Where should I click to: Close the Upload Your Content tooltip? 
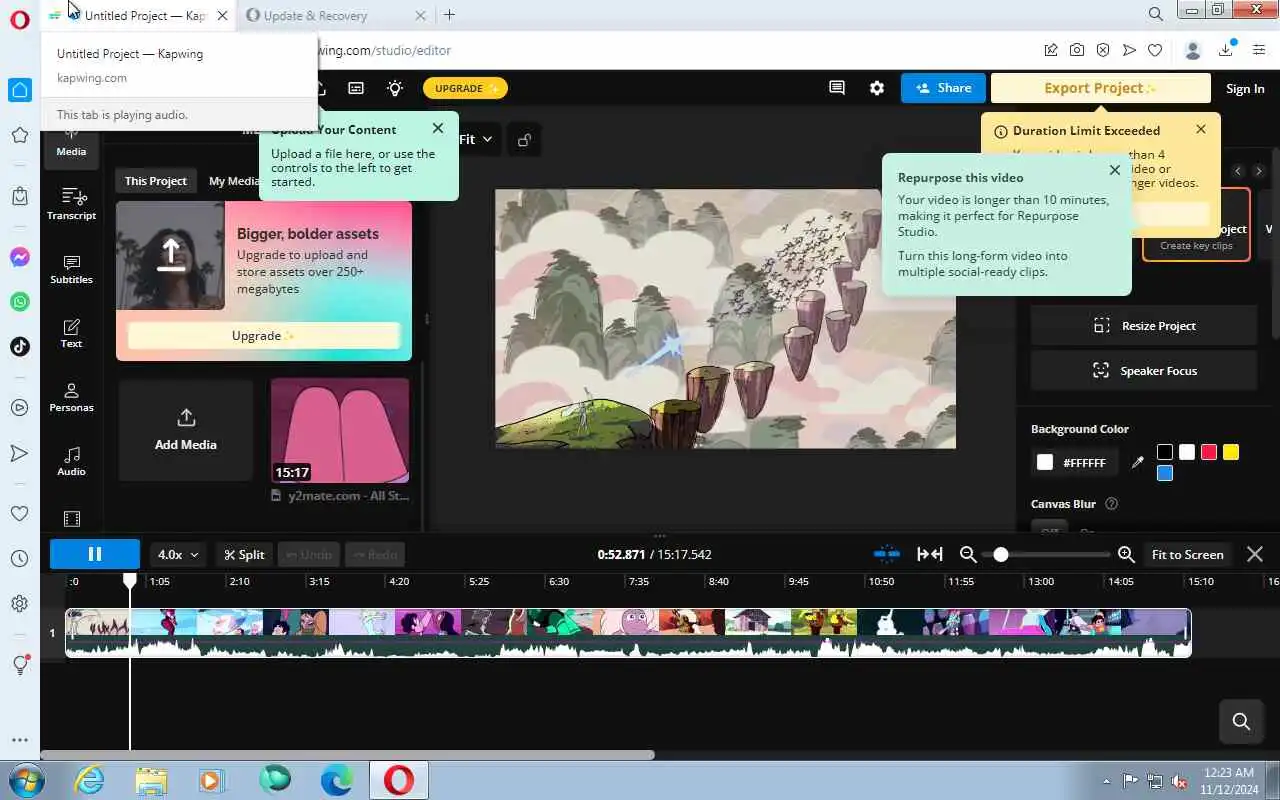(438, 128)
